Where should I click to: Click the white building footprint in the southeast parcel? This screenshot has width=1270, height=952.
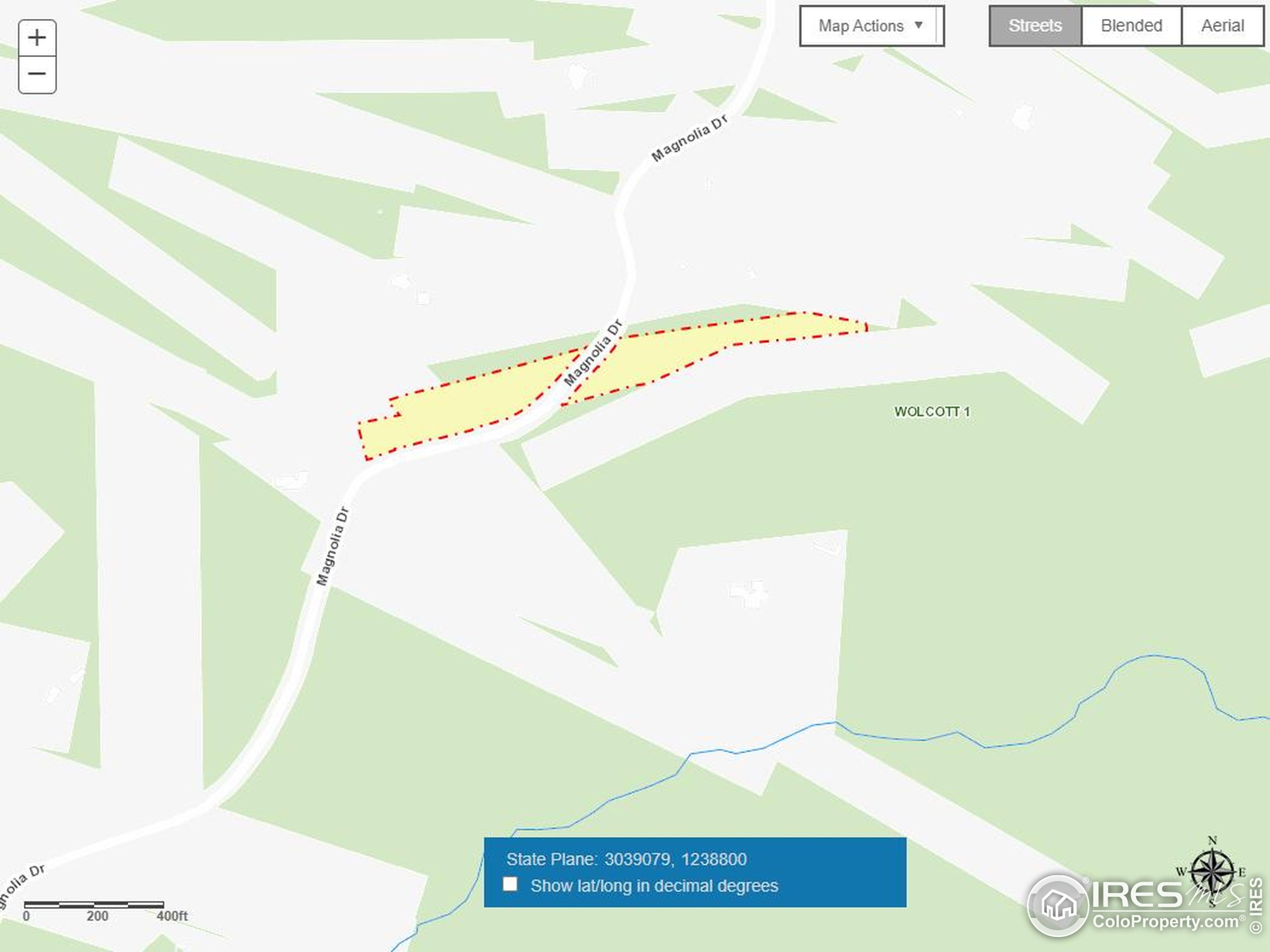[748, 593]
